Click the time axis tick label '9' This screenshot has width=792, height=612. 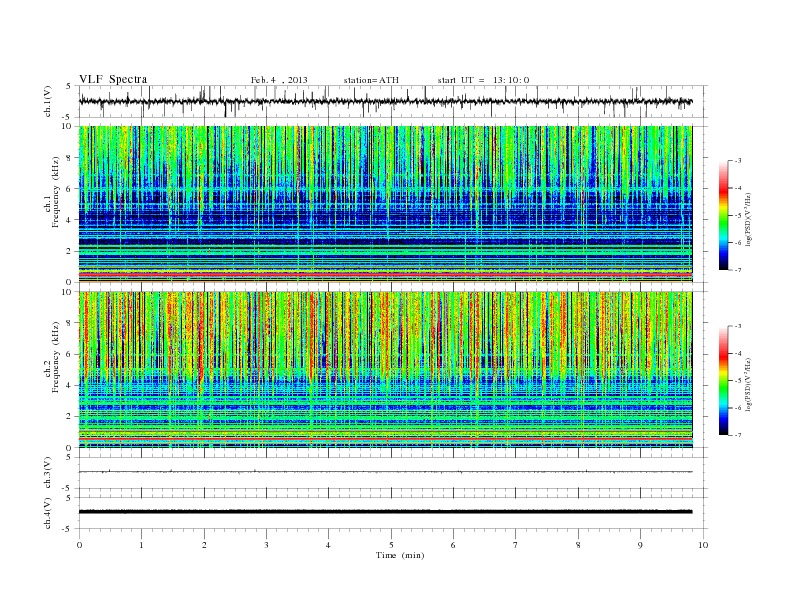tap(640, 545)
